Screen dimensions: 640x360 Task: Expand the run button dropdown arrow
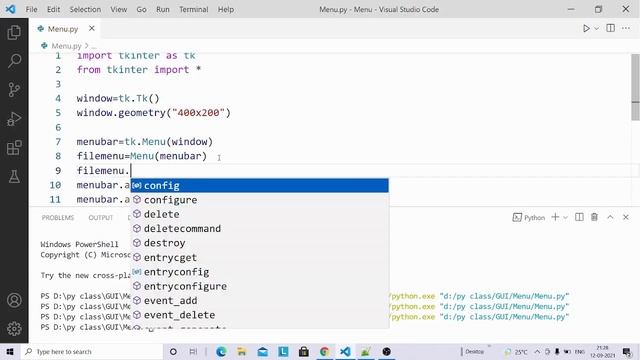[596, 29]
